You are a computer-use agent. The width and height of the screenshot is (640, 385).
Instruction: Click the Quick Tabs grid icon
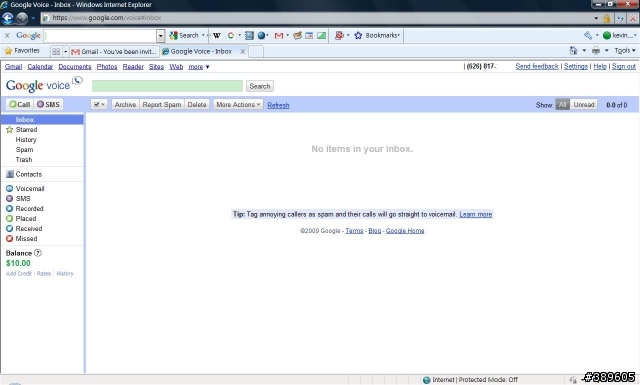[56, 51]
